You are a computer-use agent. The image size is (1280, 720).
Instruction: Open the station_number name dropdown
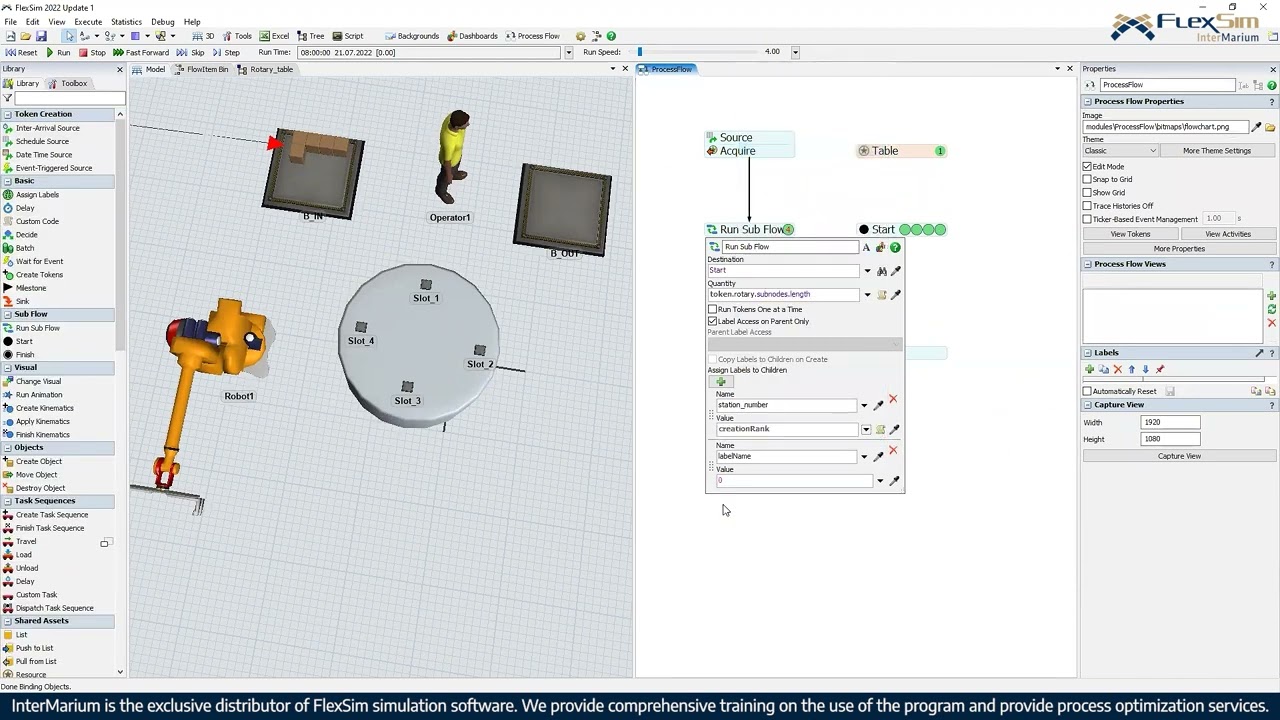(864, 406)
